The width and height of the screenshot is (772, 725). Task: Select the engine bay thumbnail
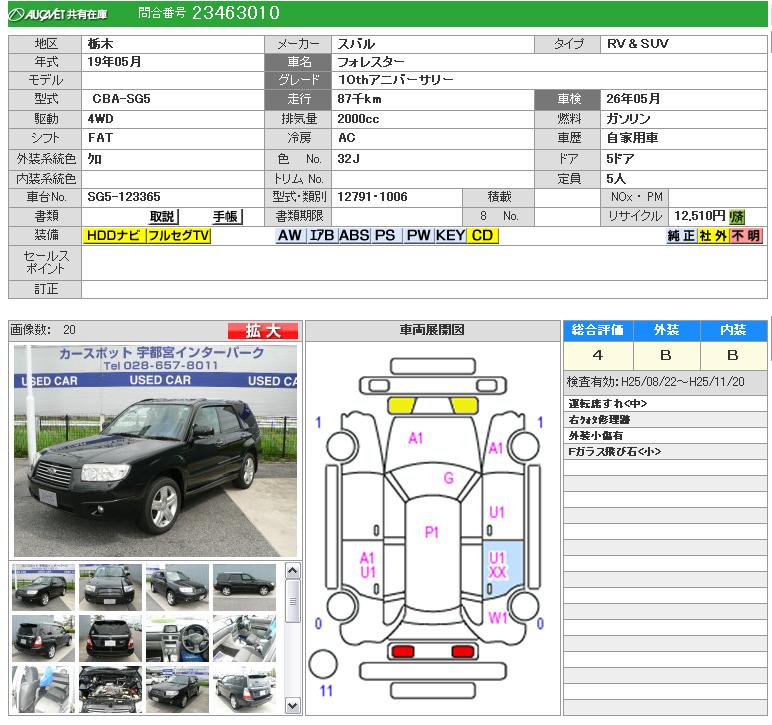coord(111,690)
